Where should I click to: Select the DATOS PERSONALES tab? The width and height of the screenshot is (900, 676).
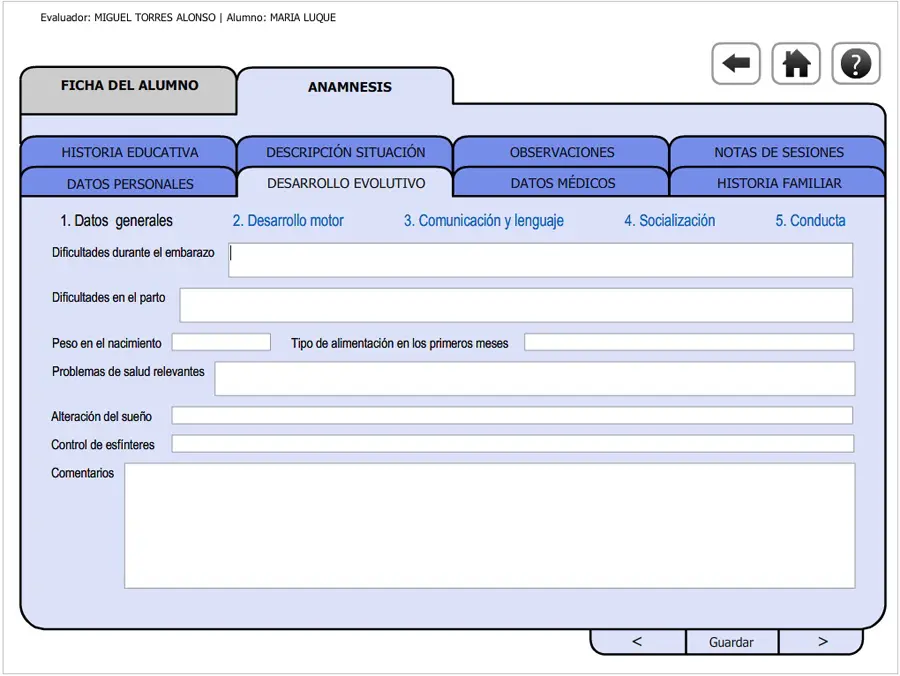pyautogui.click(x=129, y=183)
